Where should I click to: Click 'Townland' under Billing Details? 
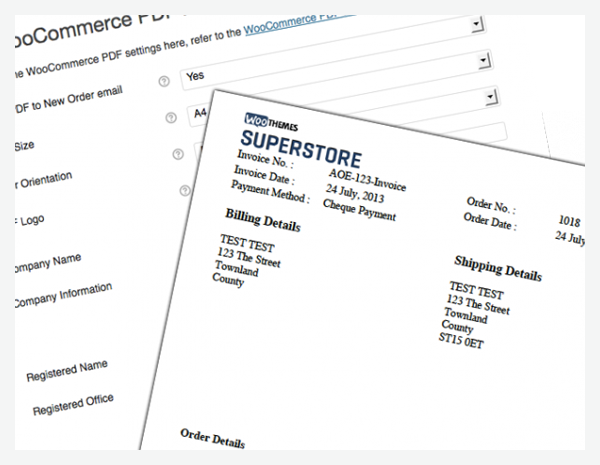[236, 268]
